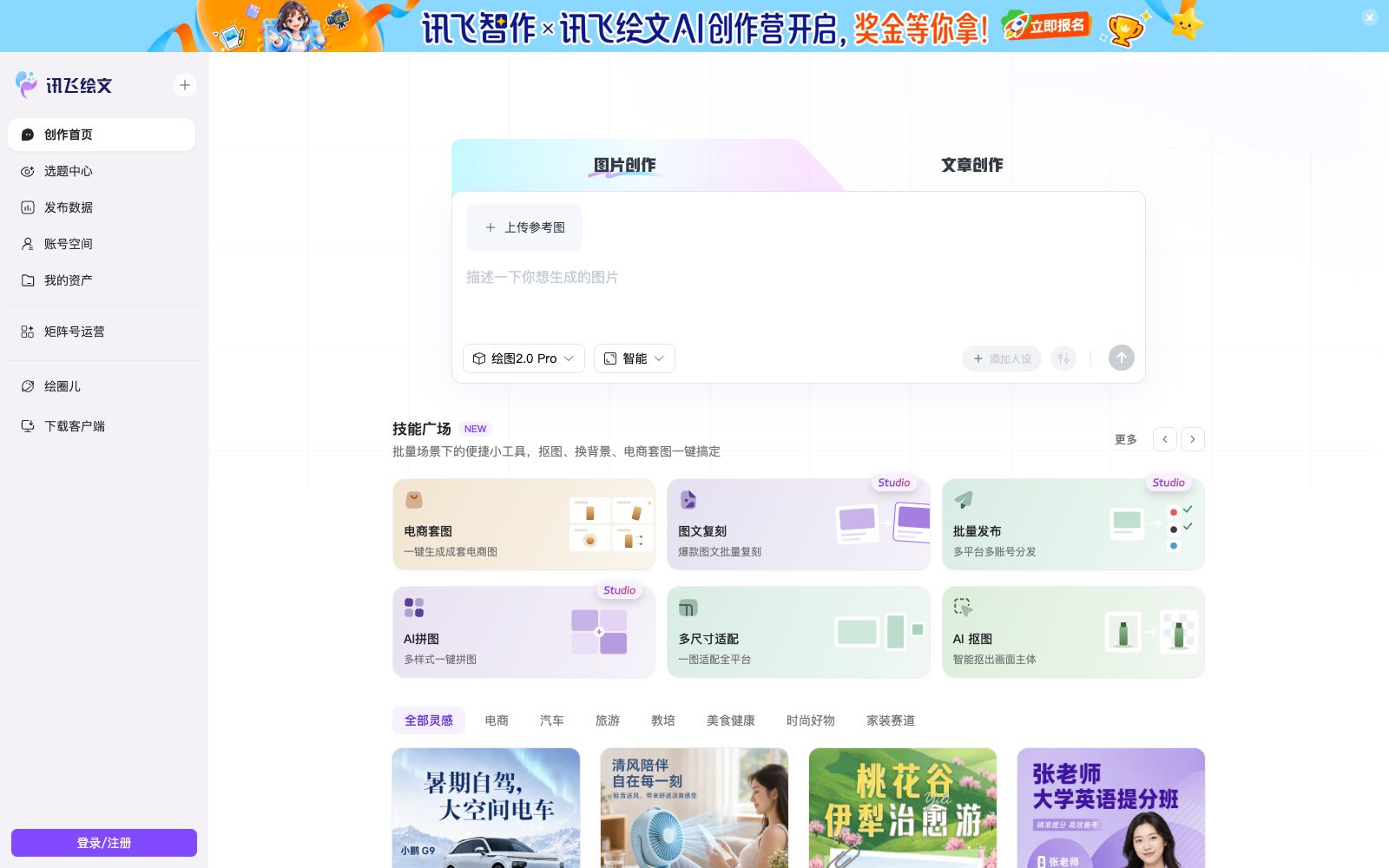Viewport: 1389px width, 868px height.
Task: Open 账号空间 in the sidebar
Action: point(102,244)
